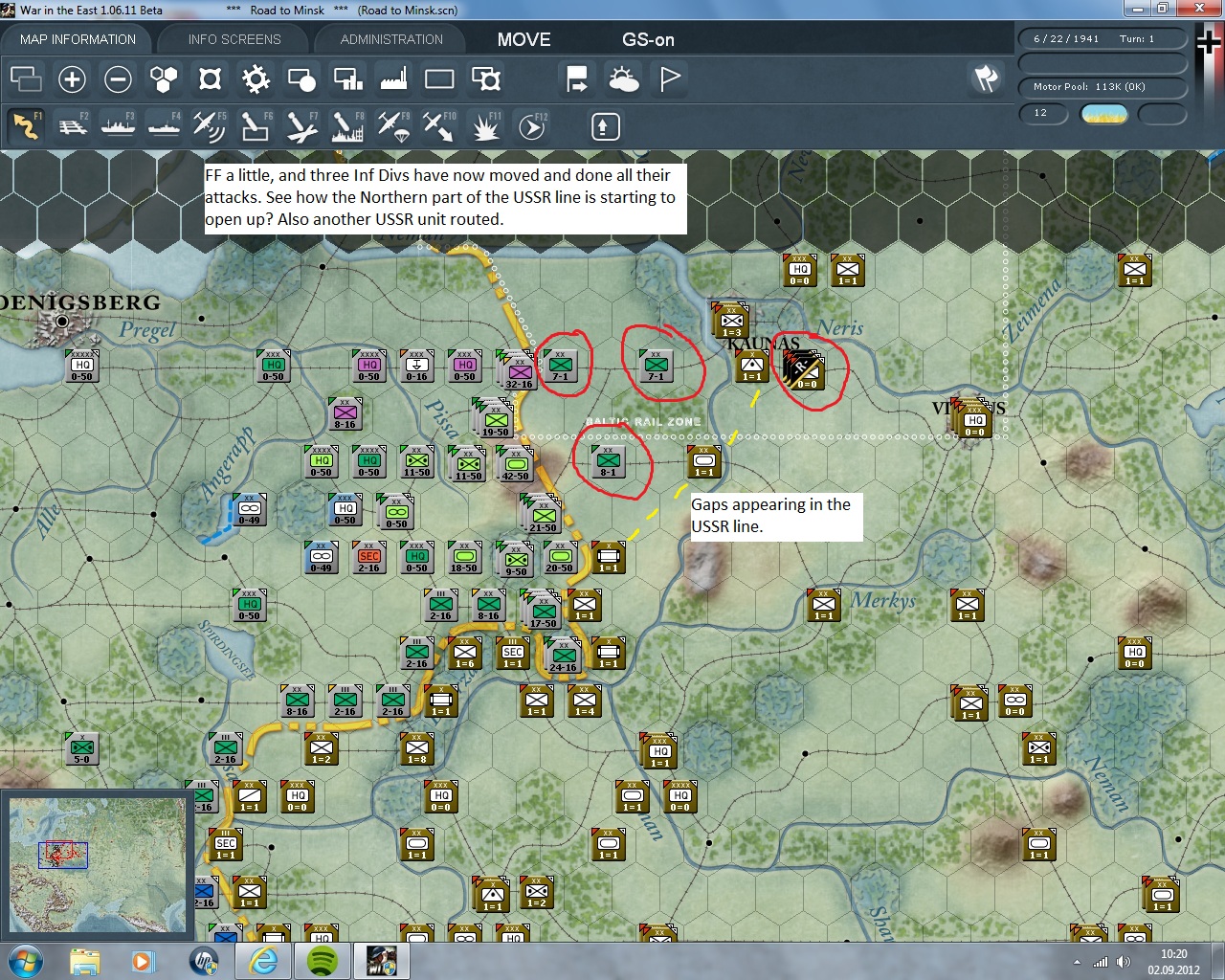This screenshot has height=980, width=1225.
Task: Click the German cross flag emblem
Action: pyautogui.click(x=1210, y=43)
